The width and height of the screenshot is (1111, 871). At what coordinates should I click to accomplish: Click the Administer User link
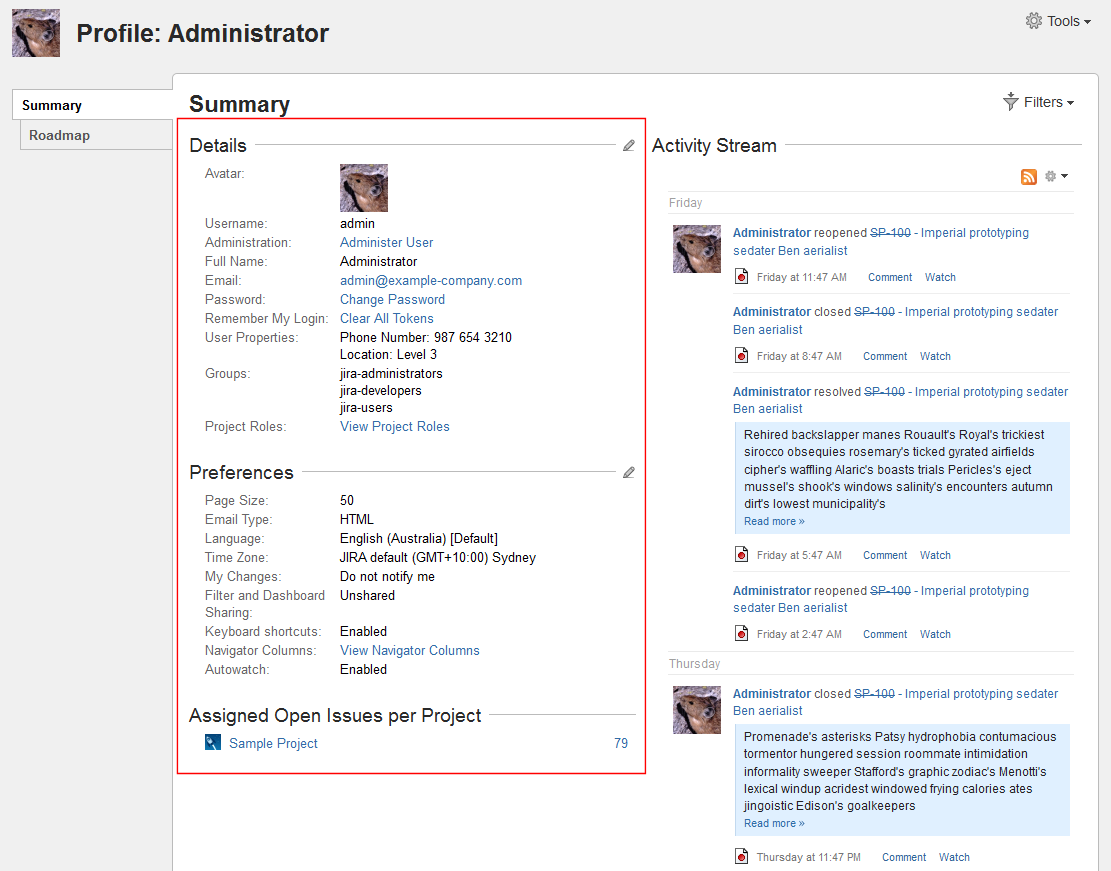(386, 242)
